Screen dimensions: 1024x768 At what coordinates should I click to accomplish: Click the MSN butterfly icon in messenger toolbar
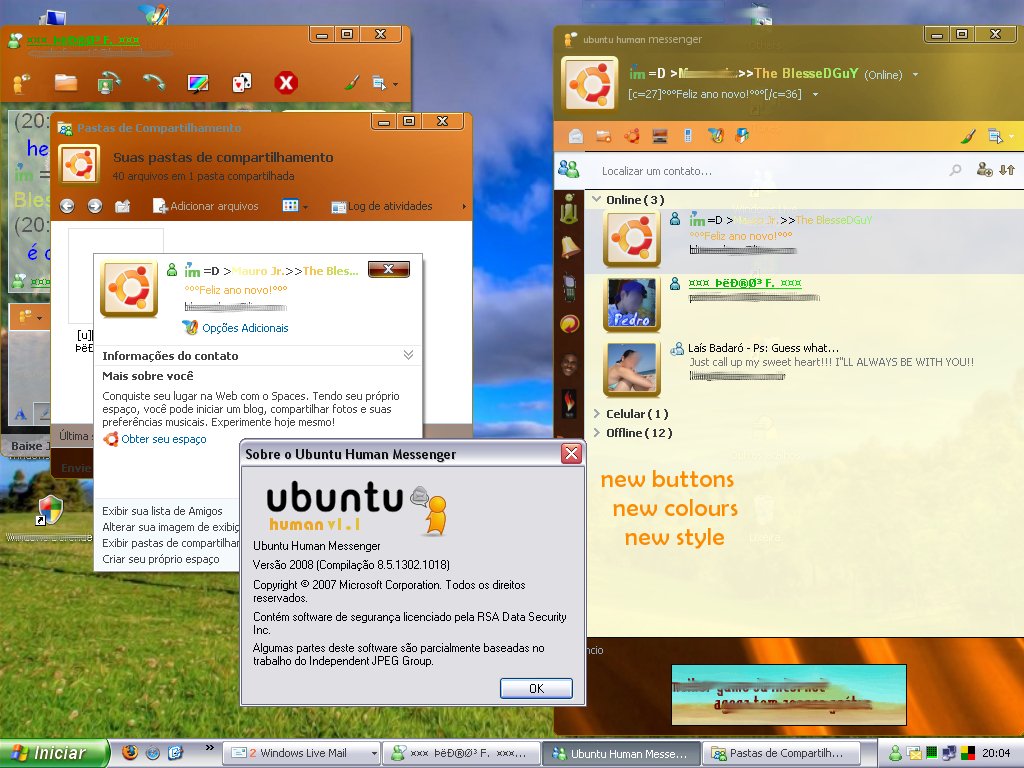[716, 136]
